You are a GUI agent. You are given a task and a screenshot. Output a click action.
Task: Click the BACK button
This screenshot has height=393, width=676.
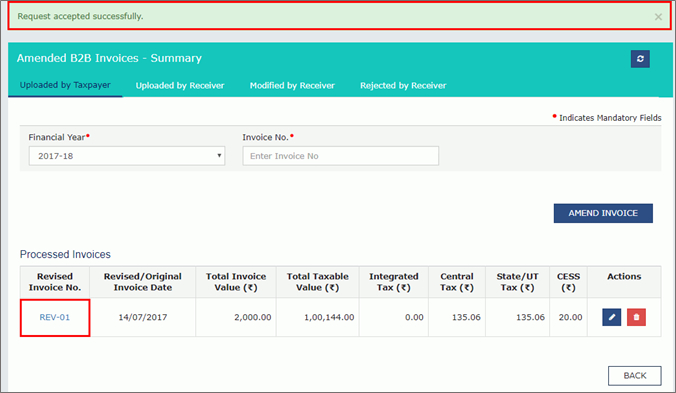[635, 376]
